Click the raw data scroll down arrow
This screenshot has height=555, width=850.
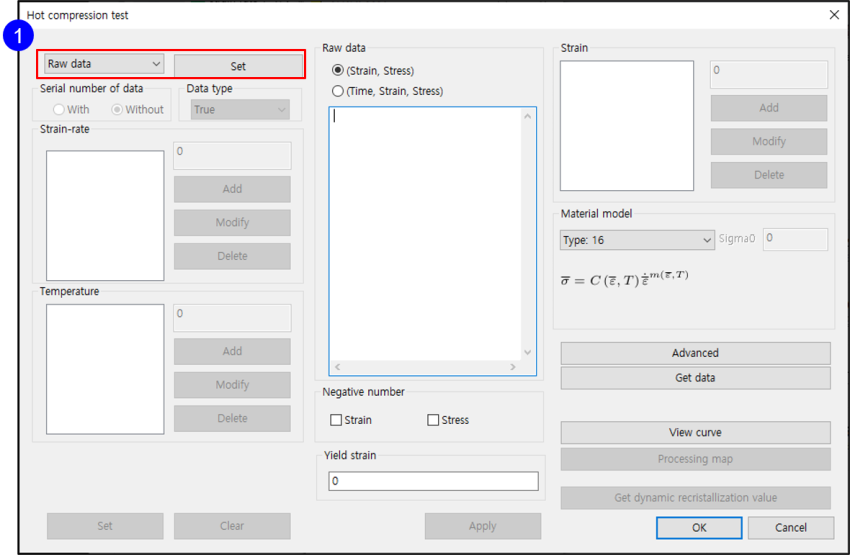coord(527,353)
